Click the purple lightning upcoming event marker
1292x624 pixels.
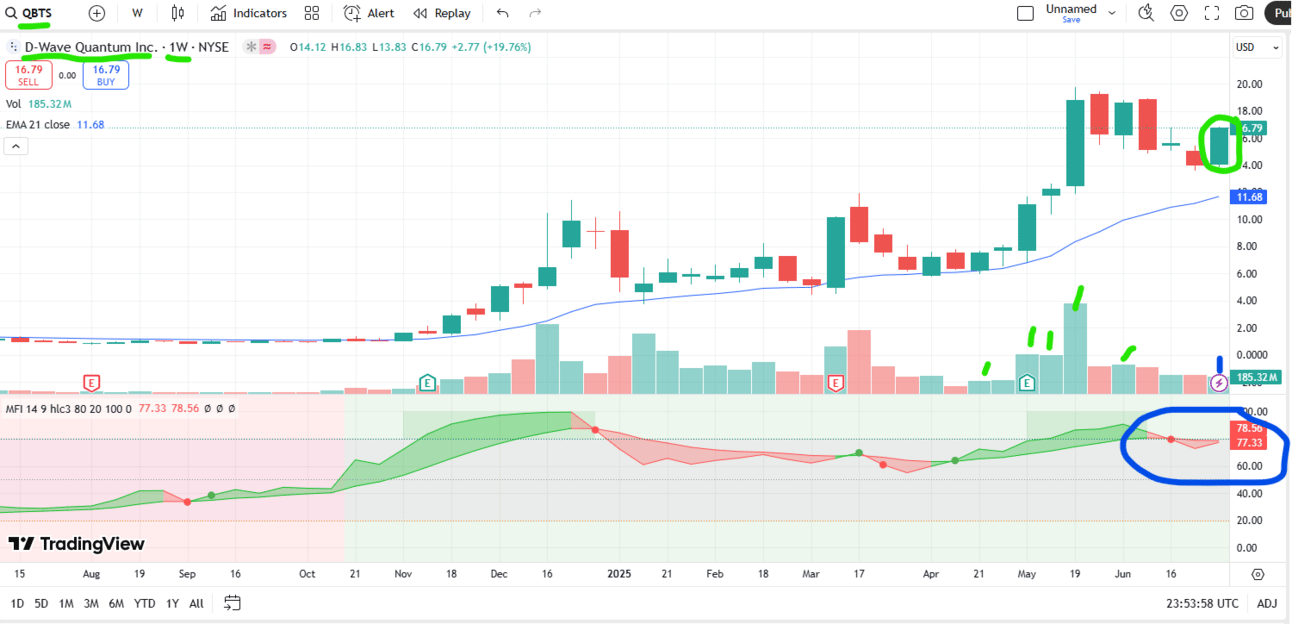click(x=1219, y=382)
